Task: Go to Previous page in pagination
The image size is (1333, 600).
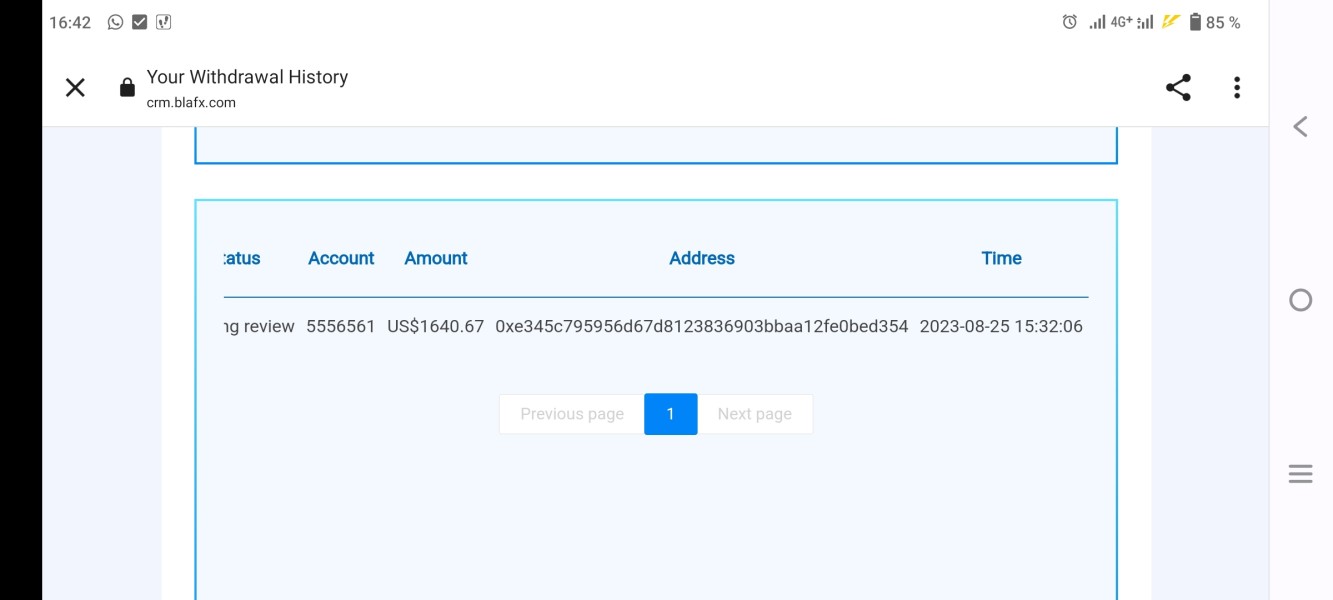Action: (x=572, y=414)
